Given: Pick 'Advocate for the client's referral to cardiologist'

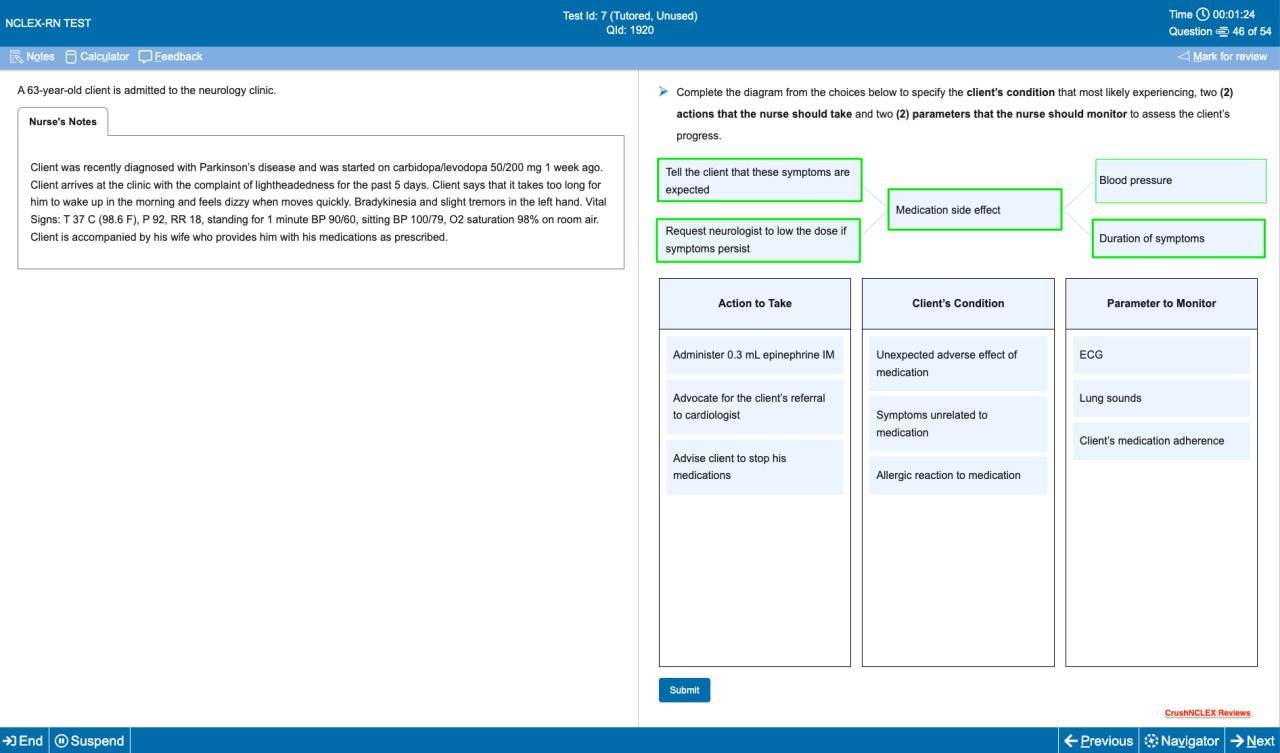Looking at the screenshot, I should pos(754,406).
